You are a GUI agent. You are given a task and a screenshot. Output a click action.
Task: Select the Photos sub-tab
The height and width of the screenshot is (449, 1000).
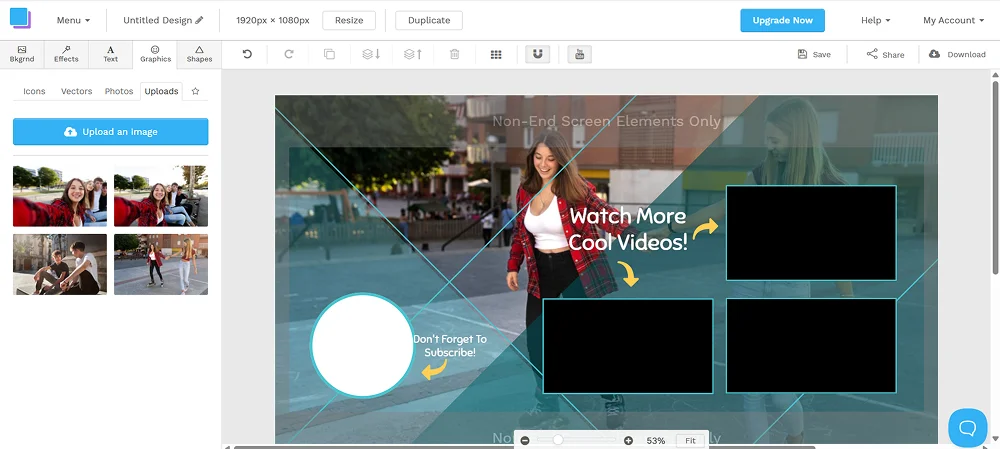click(119, 91)
